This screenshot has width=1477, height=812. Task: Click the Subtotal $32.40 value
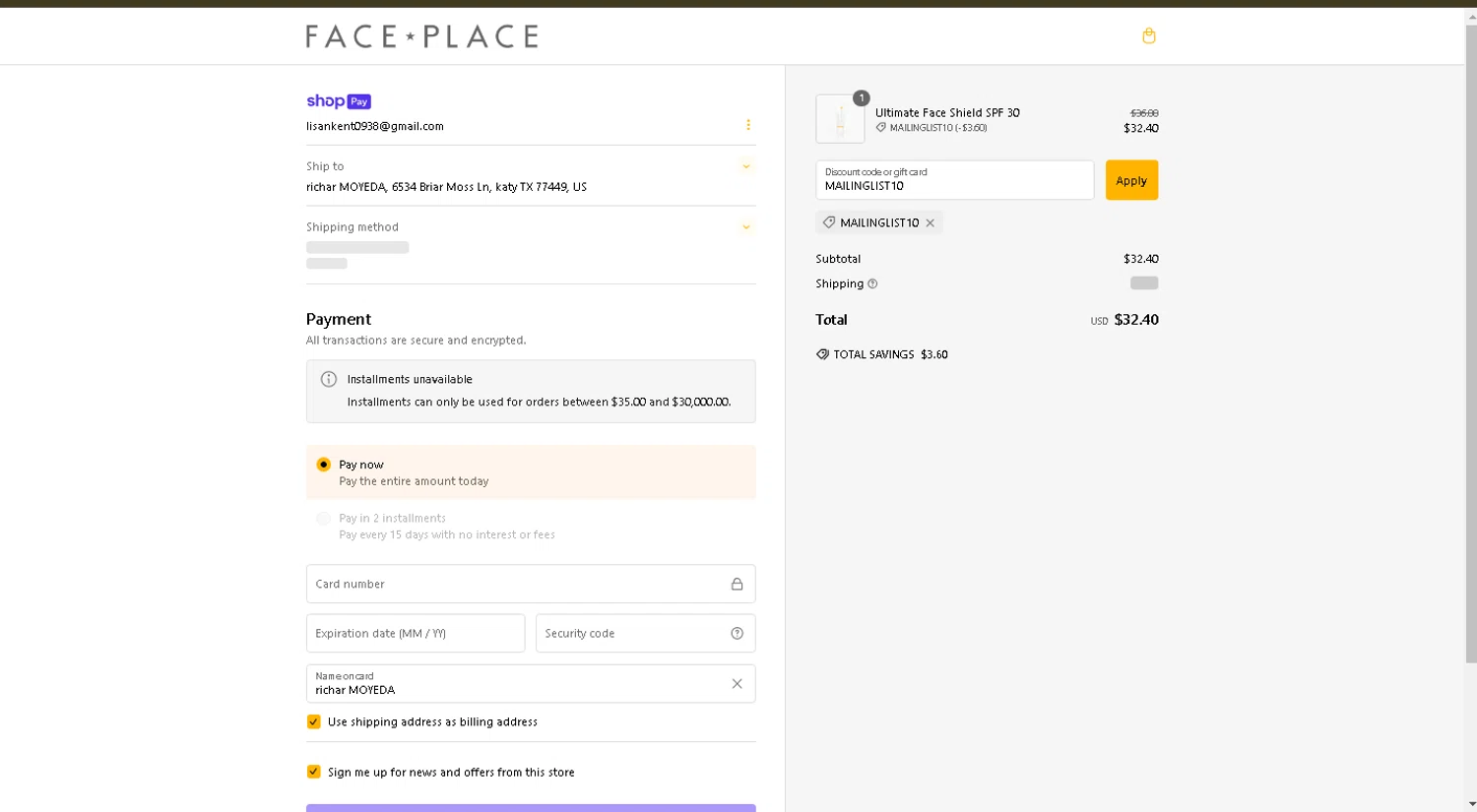1140,259
